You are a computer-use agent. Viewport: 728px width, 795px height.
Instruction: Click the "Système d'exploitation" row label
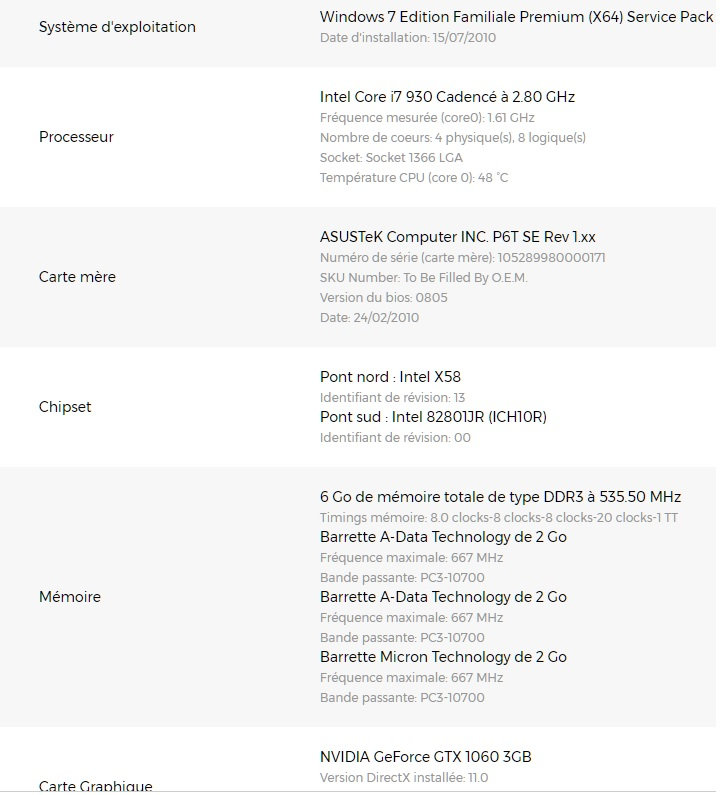tap(117, 27)
